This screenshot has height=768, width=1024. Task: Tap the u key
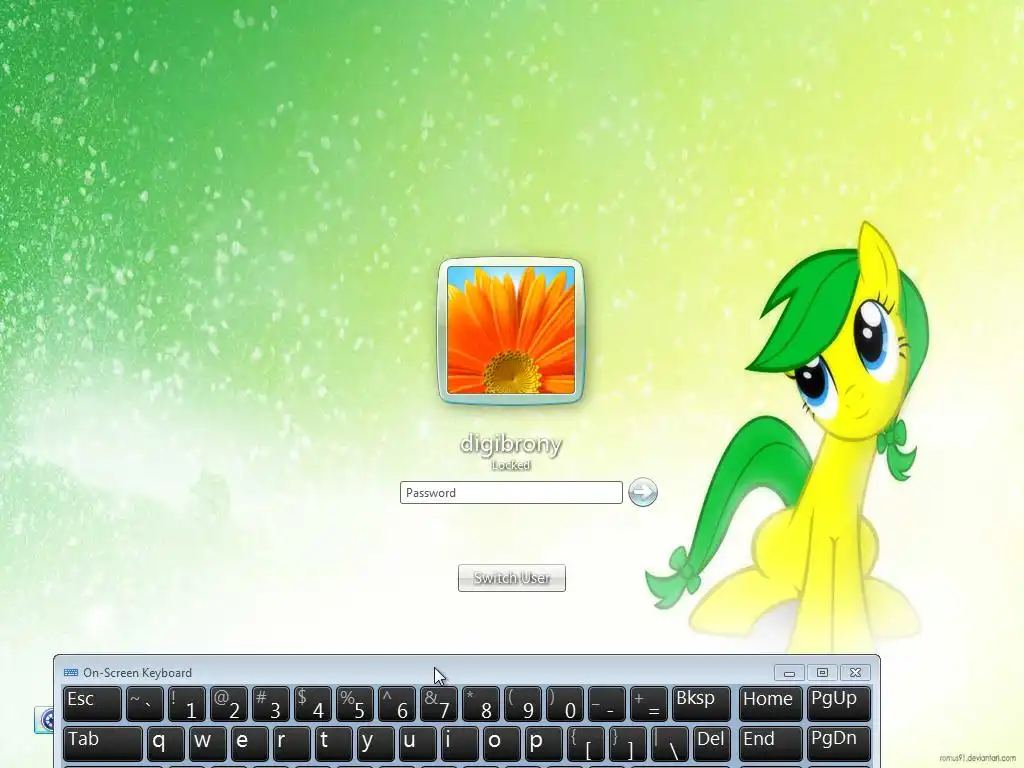[x=417, y=744]
